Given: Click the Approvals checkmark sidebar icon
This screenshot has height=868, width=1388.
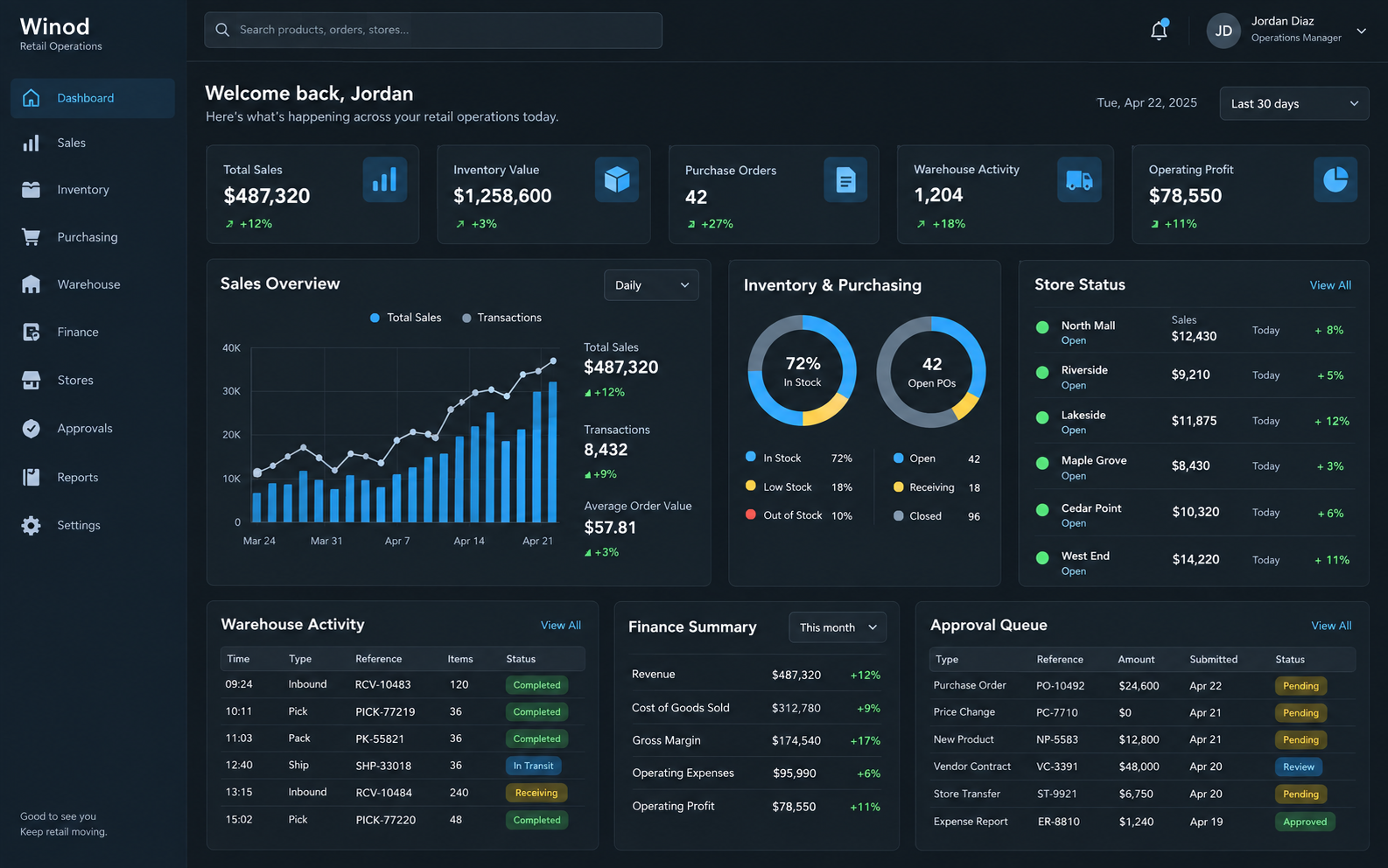Looking at the screenshot, I should pos(31,429).
